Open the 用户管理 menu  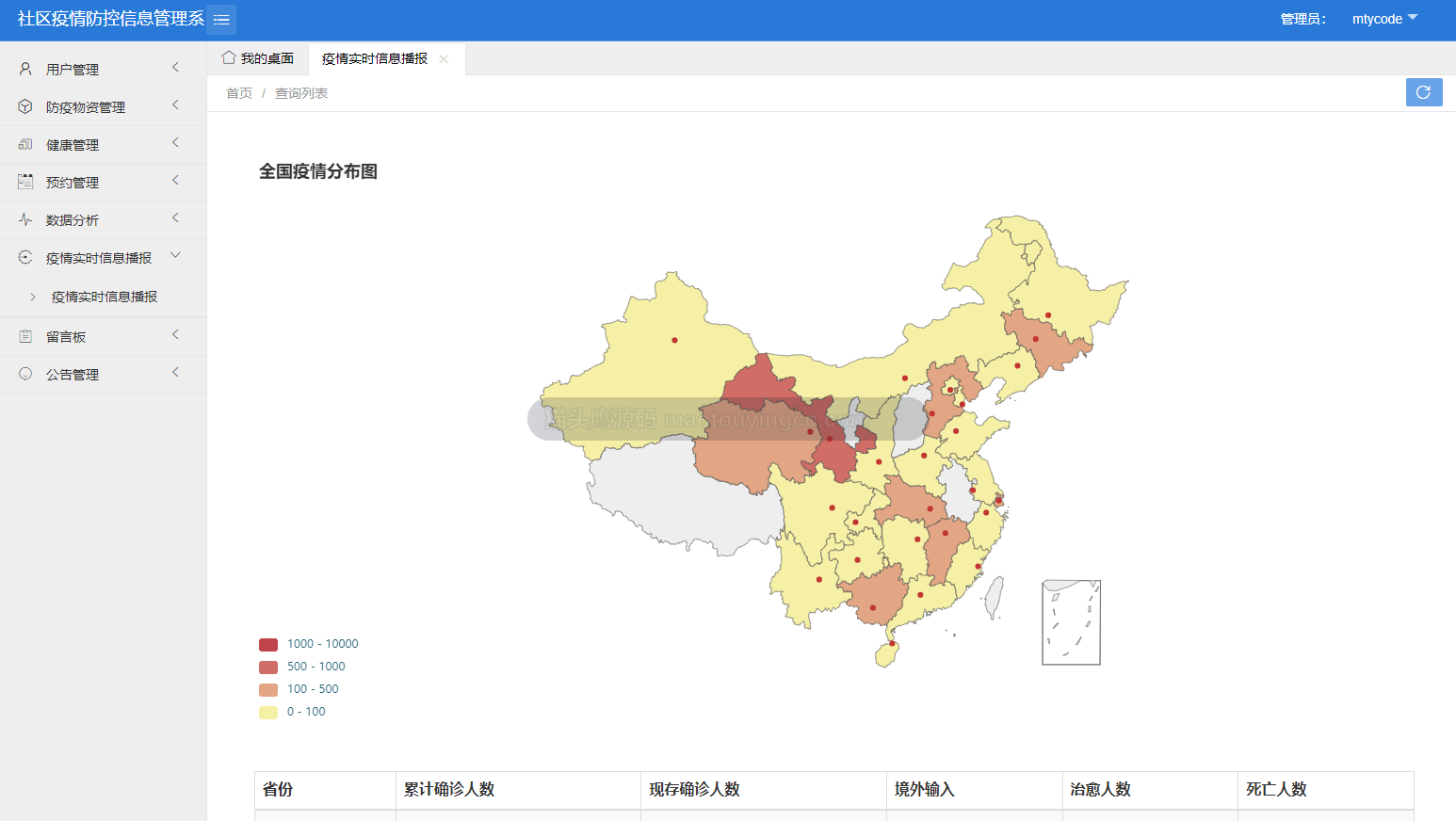pos(103,69)
